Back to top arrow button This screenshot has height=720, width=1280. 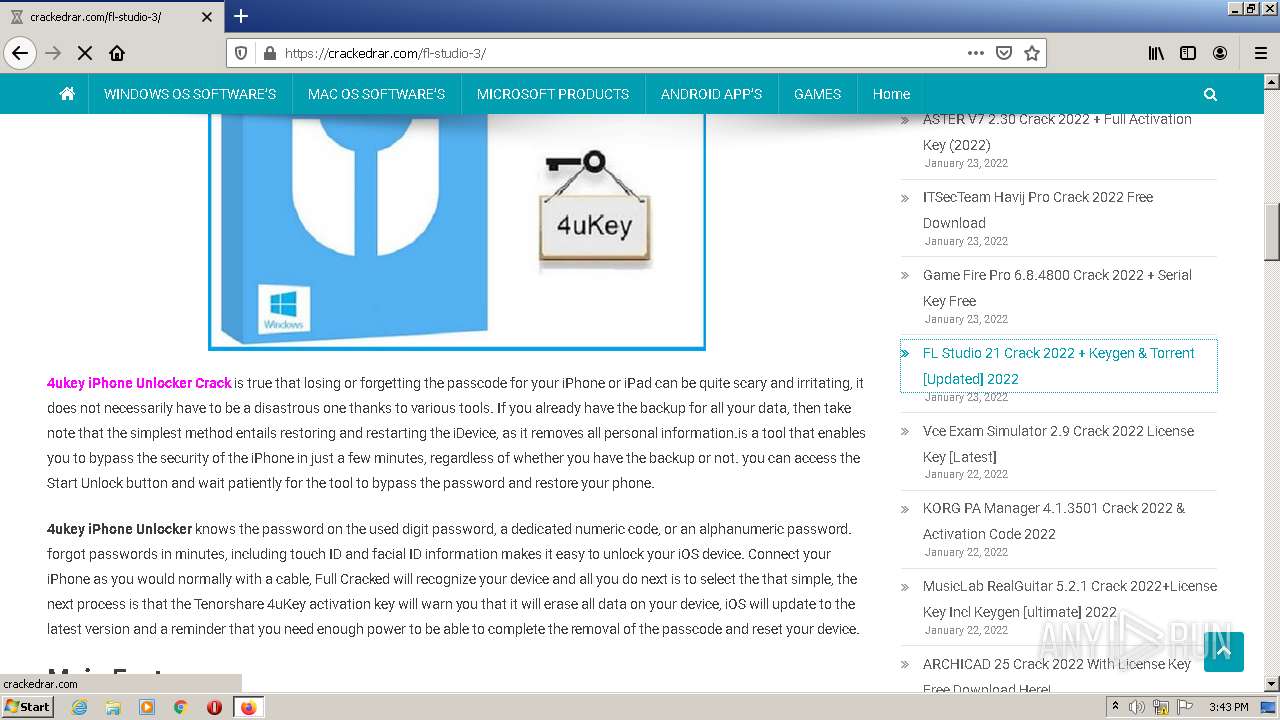pyautogui.click(x=1224, y=652)
